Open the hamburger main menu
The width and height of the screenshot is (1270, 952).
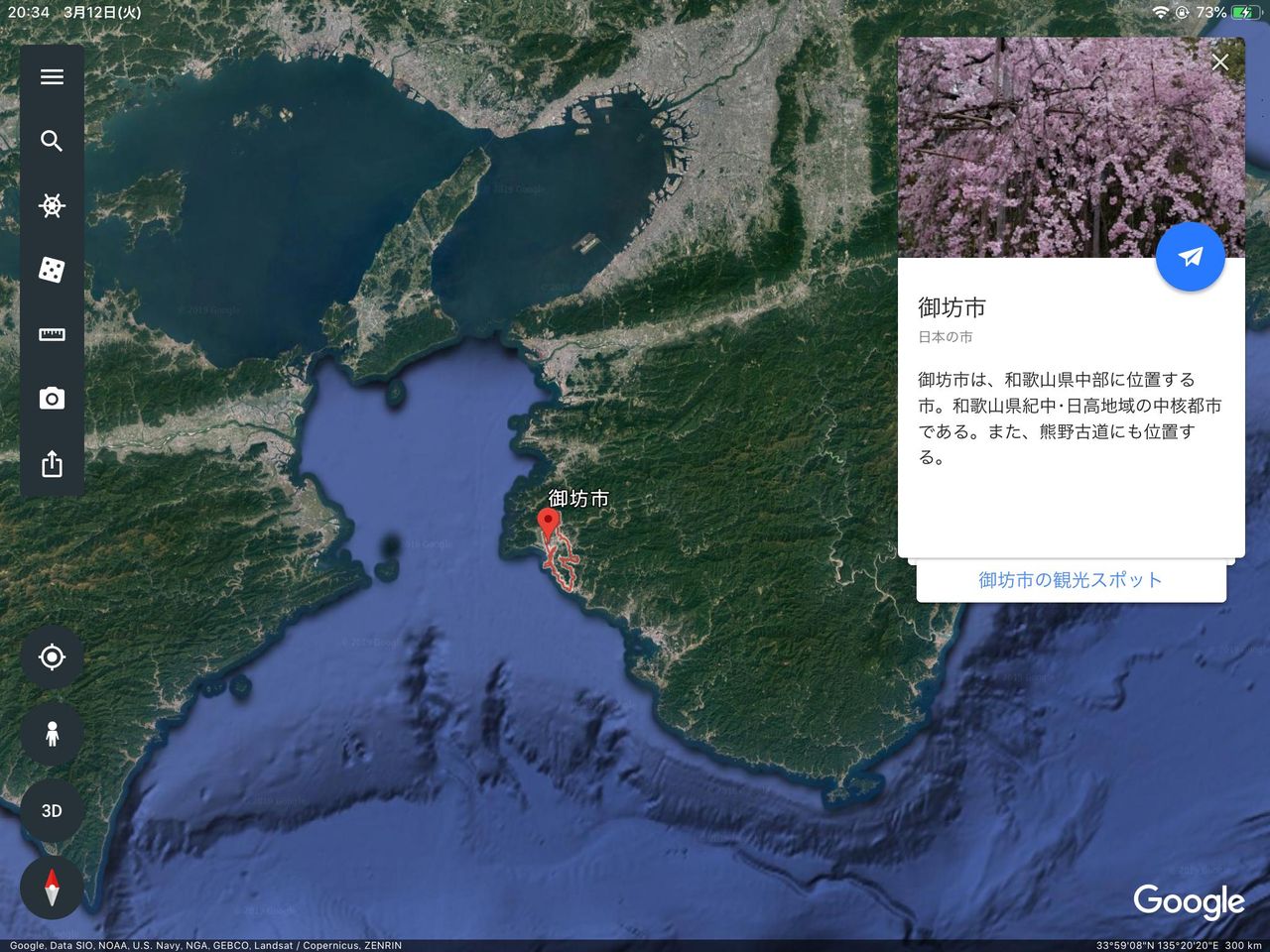pos(52,76)
